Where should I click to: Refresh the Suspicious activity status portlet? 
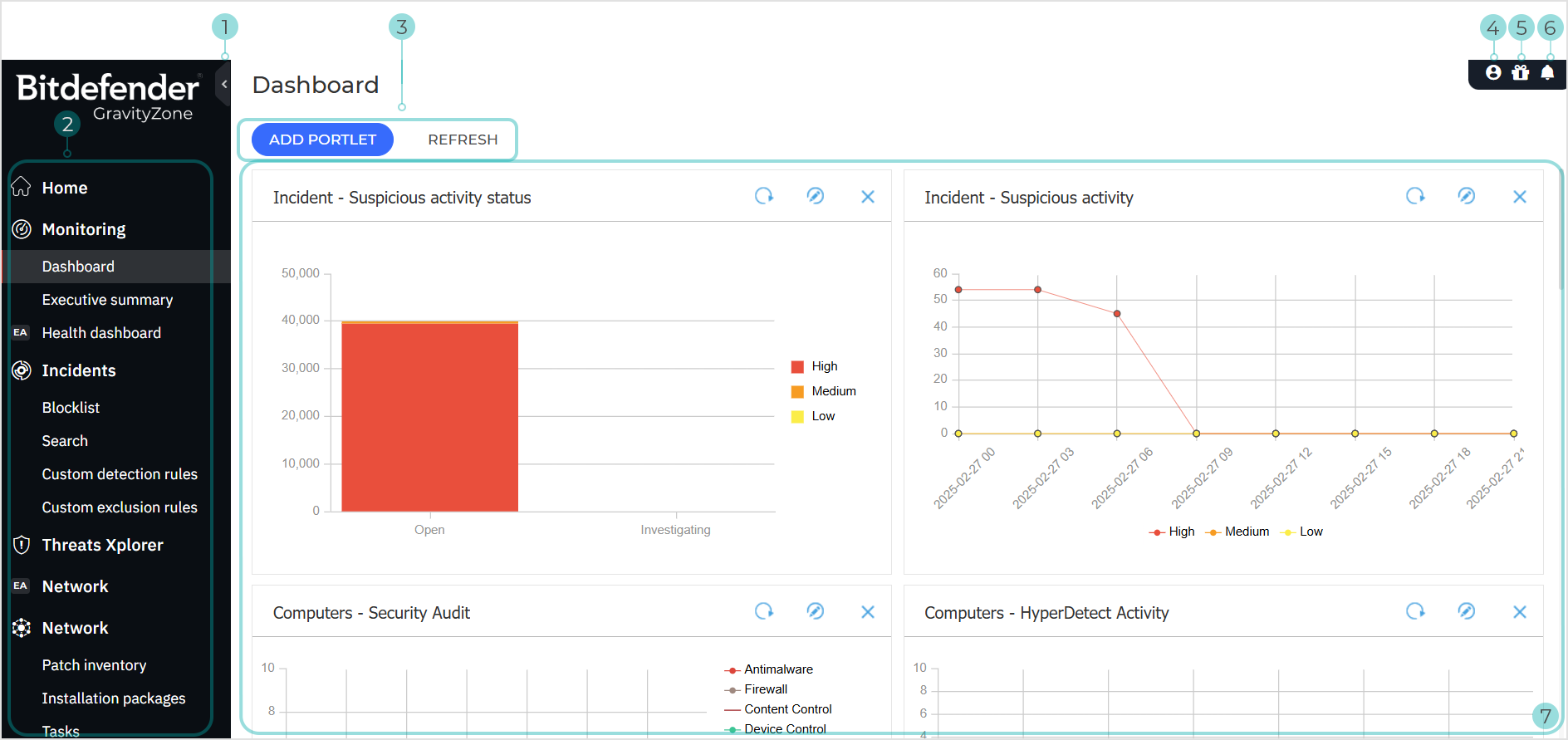coord(764,196)
